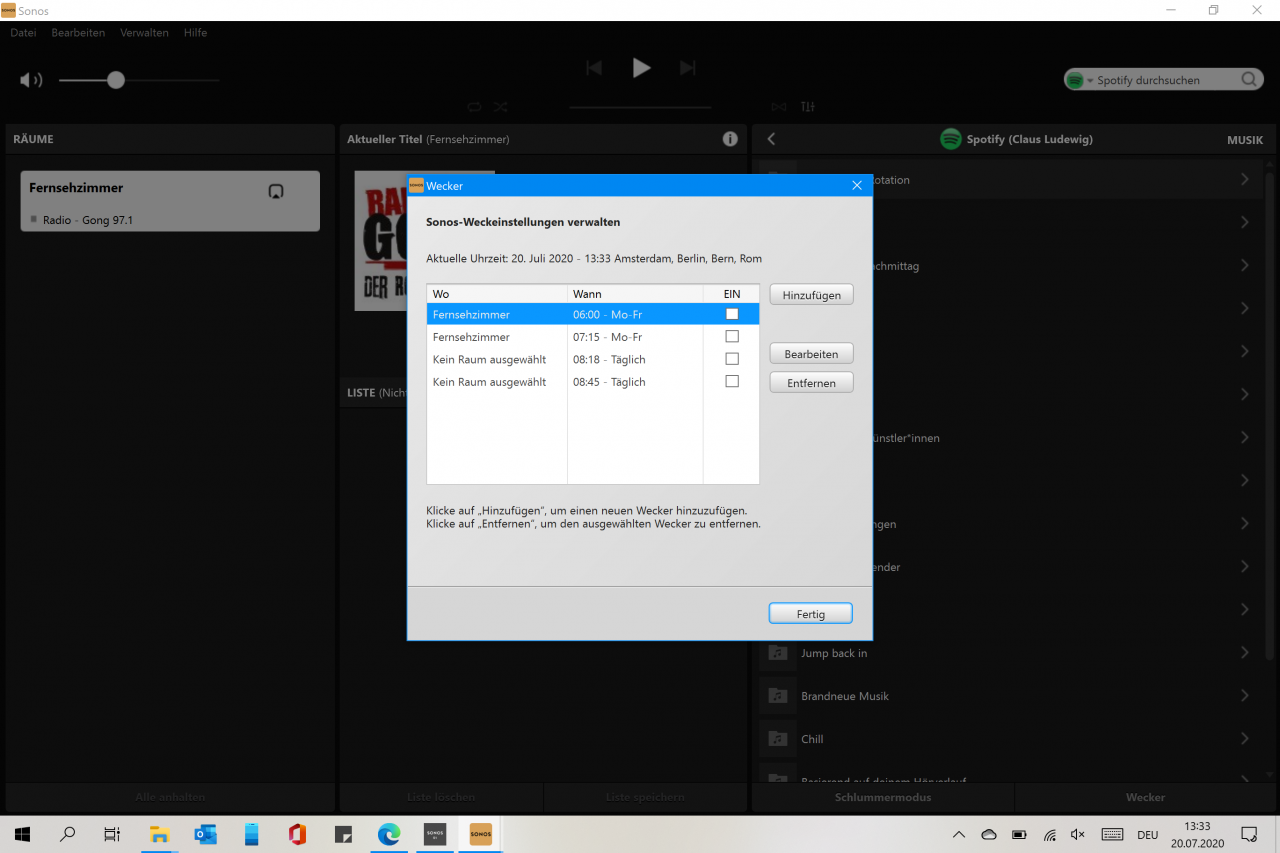This screenshot has width=1280, height=853.
Task: Start playback with the play button
Action: click(641, 68)
